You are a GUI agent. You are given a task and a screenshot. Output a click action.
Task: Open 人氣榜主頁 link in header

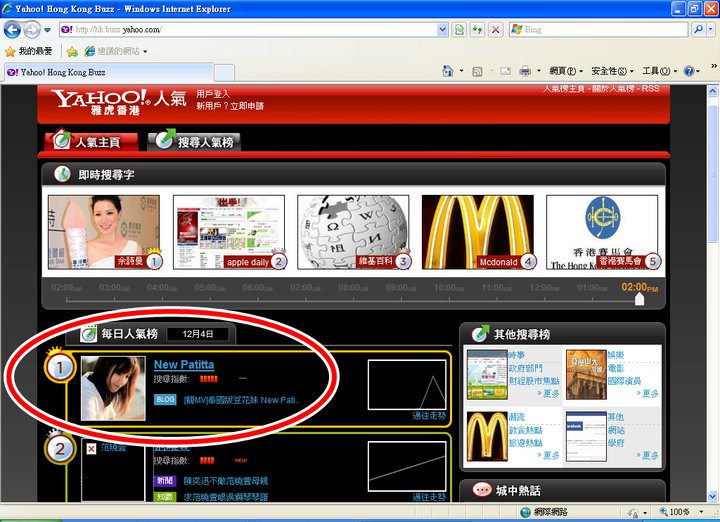pyautogui.click(x=564, y=89)
